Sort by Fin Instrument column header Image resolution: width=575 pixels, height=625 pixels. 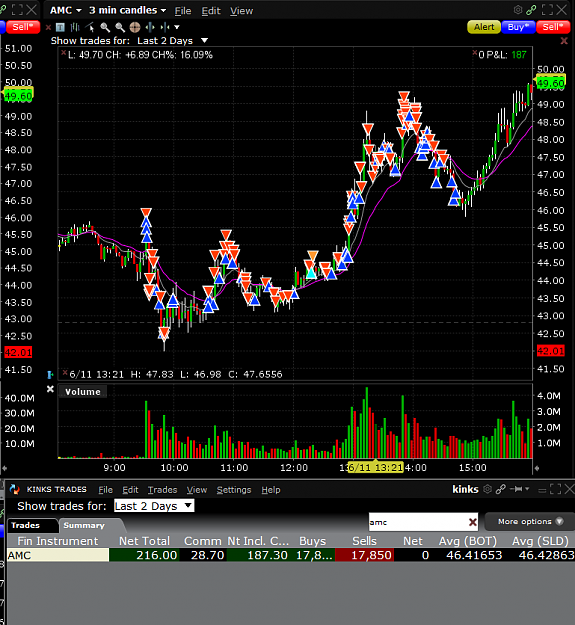click(58, 541)
